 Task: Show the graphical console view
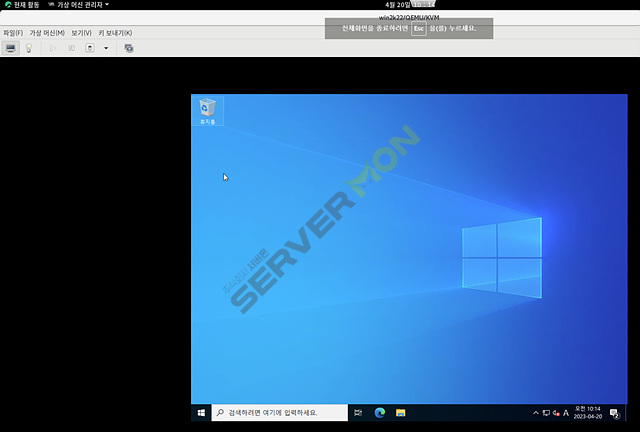click(11, 48)
